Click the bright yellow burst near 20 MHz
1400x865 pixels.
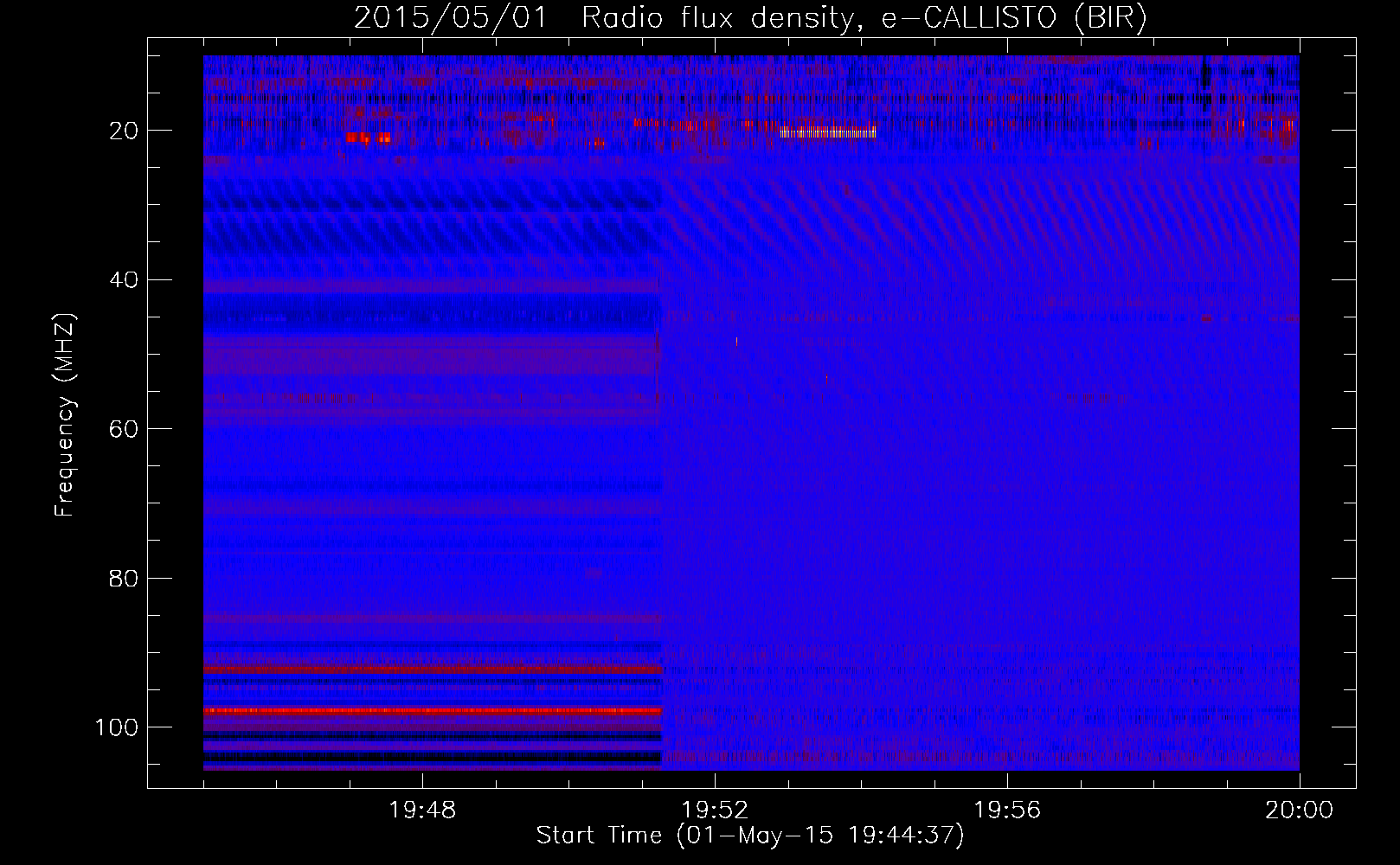coord(827,132)
